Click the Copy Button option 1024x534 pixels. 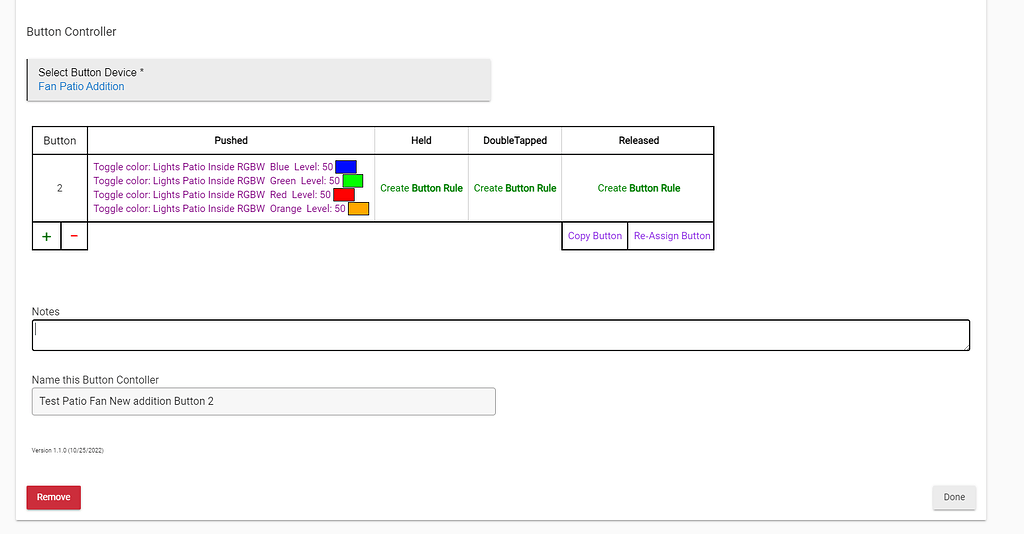pos(594,236)
